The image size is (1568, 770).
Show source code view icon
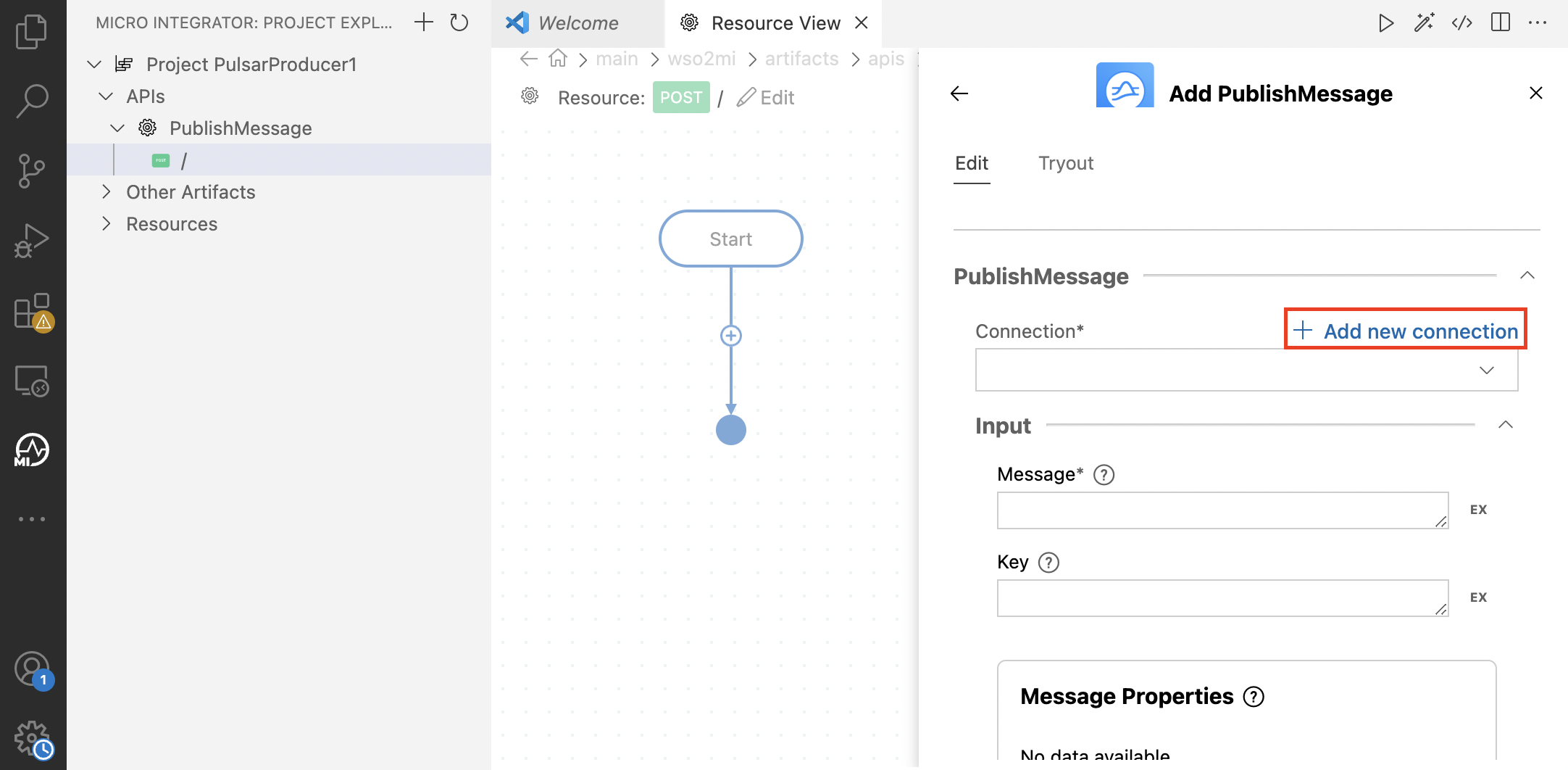[1462, 23]
